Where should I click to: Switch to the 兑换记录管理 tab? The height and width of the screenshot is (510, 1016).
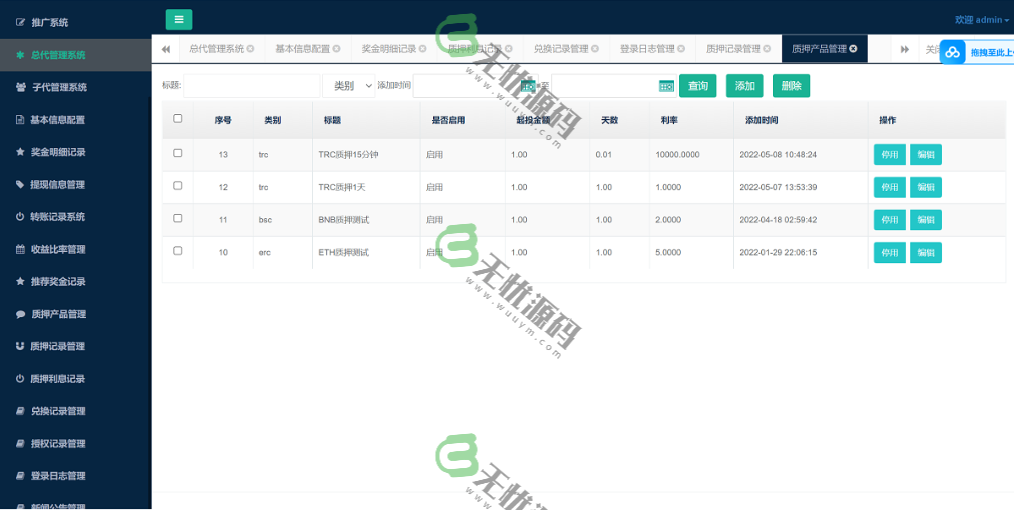[560, 49]
